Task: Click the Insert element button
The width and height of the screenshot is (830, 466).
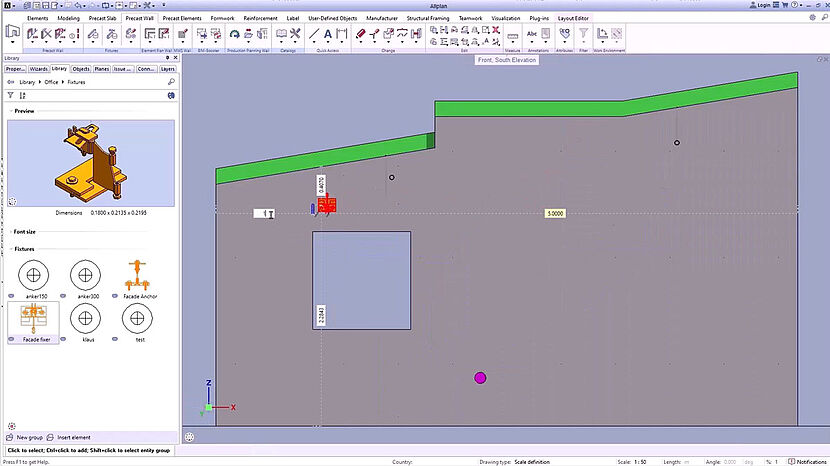Action: pos(69,437)
